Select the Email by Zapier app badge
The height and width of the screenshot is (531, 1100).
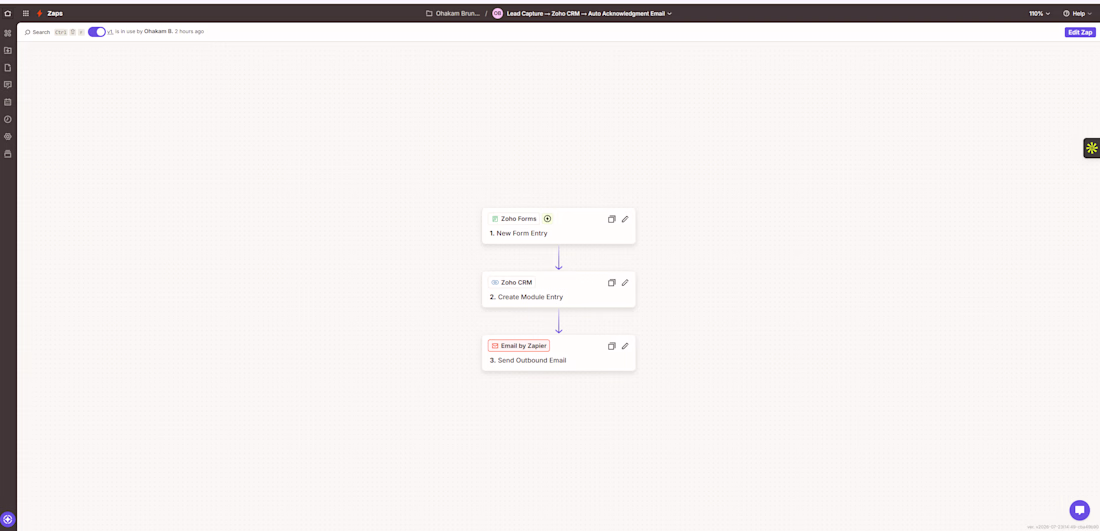[518, 346]
